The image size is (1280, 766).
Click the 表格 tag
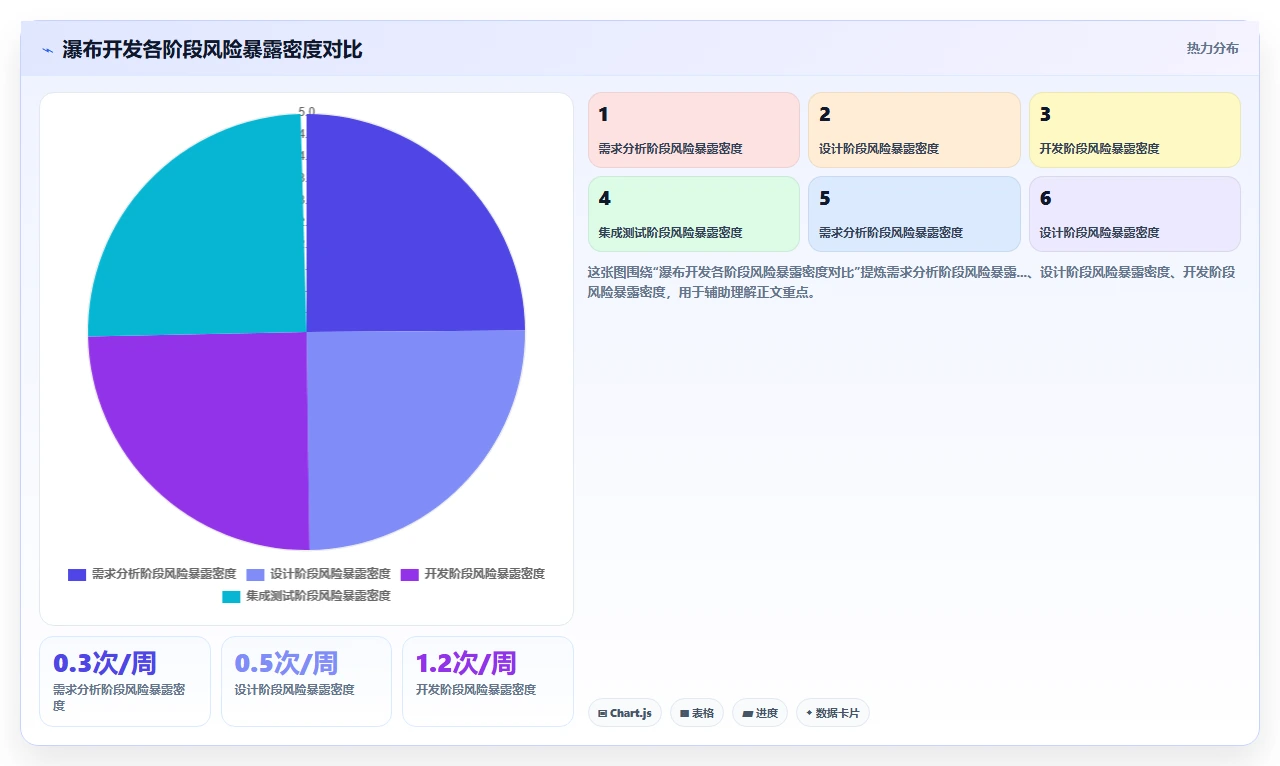[x=697, y=713]
